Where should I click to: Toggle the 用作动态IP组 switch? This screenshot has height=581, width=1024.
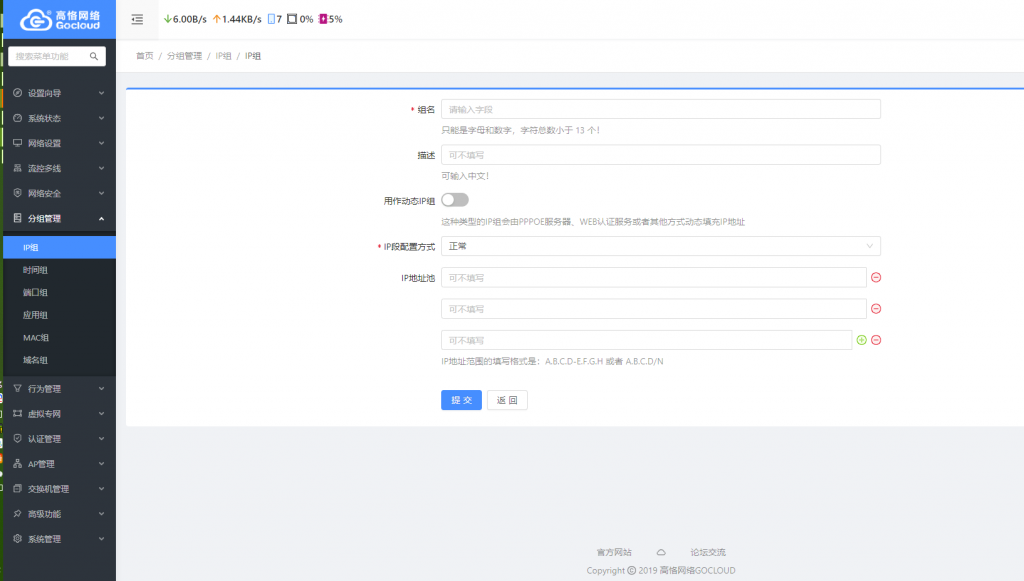(455, 200)
